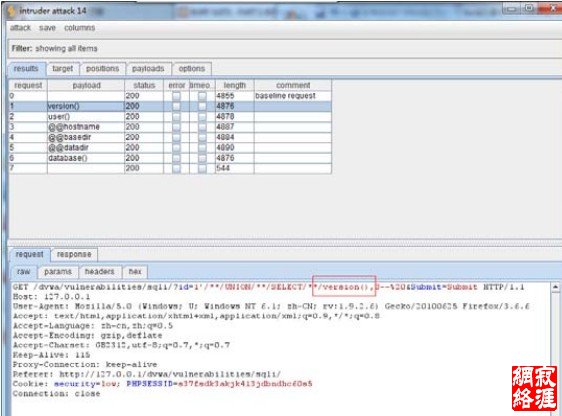Sort by the status column header
The width and height of the screenshot is (562, 416).
click(144, 86)
